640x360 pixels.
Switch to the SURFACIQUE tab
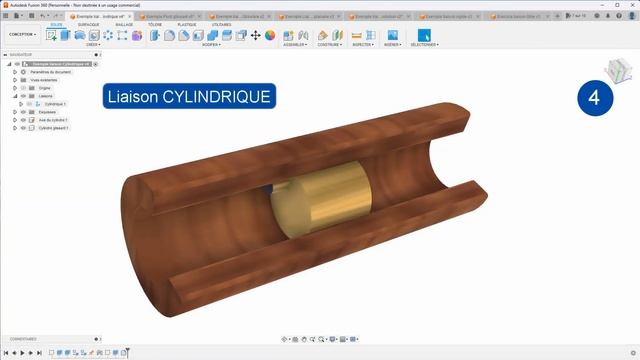(89, 25)
